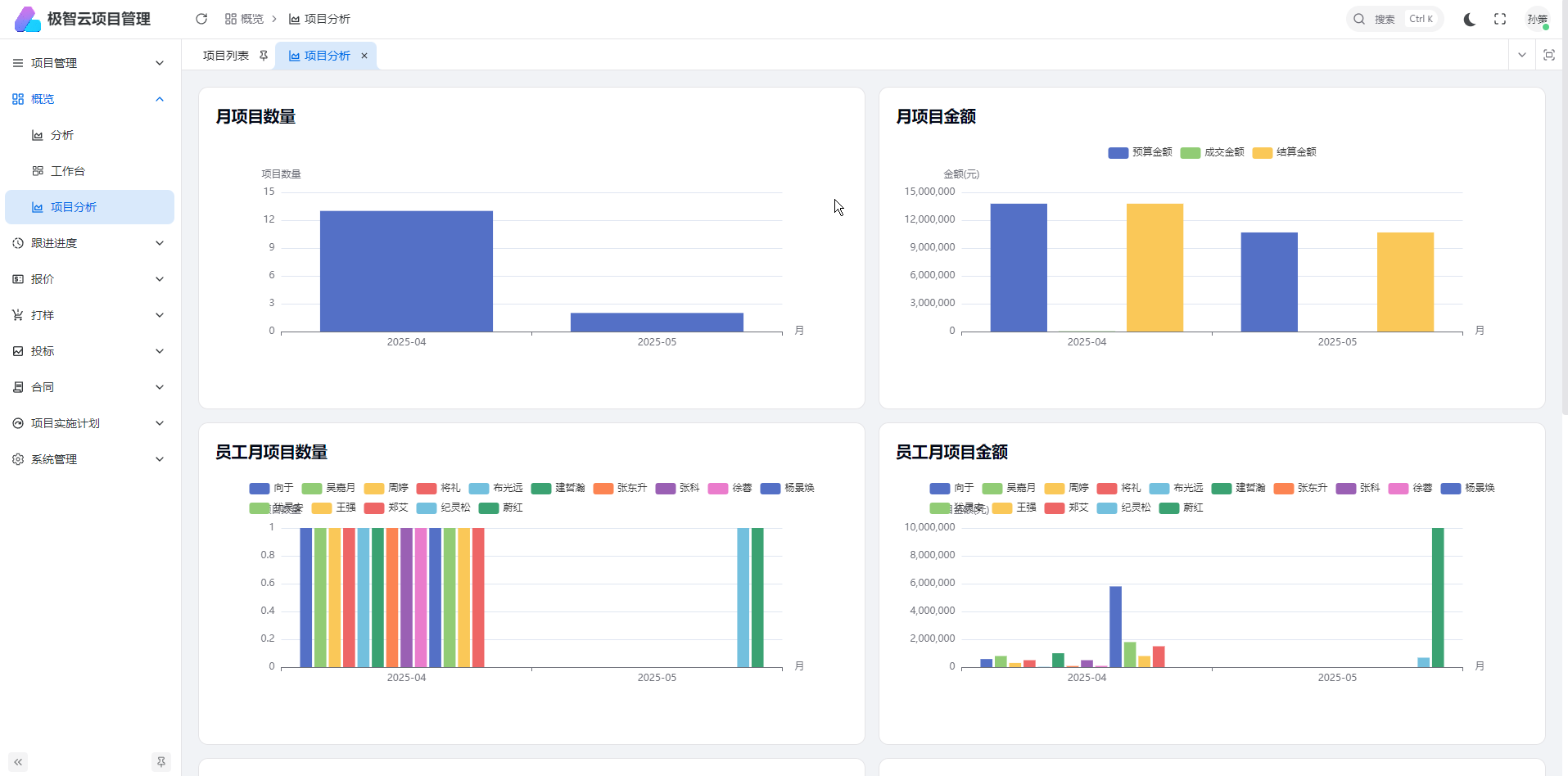Switch to the 项目列表 tab
The image size is (1568, 776).
(x=226, y=56)
